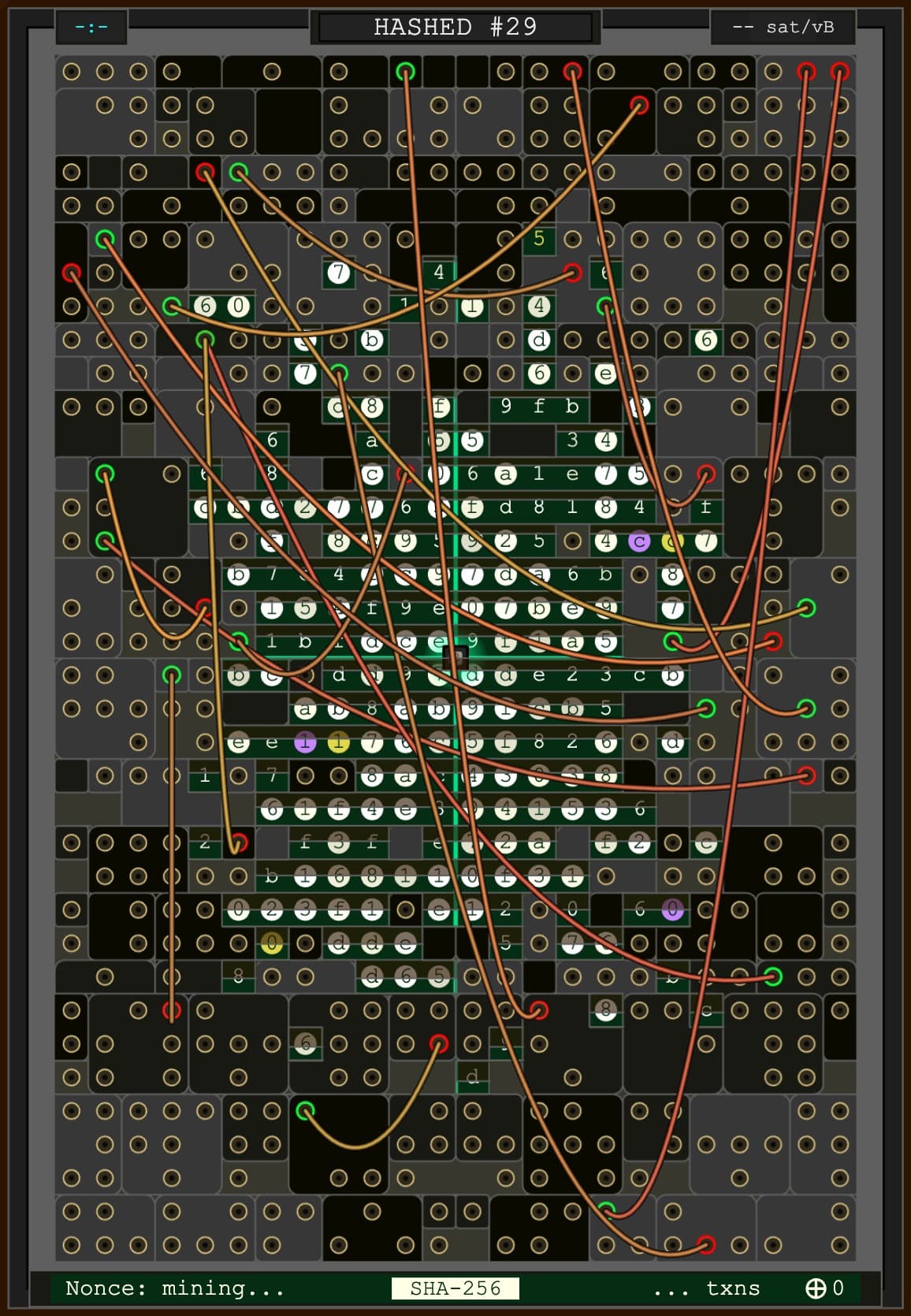
Task: Select the rightmost red jack in top row
Action: coord(839,72)
